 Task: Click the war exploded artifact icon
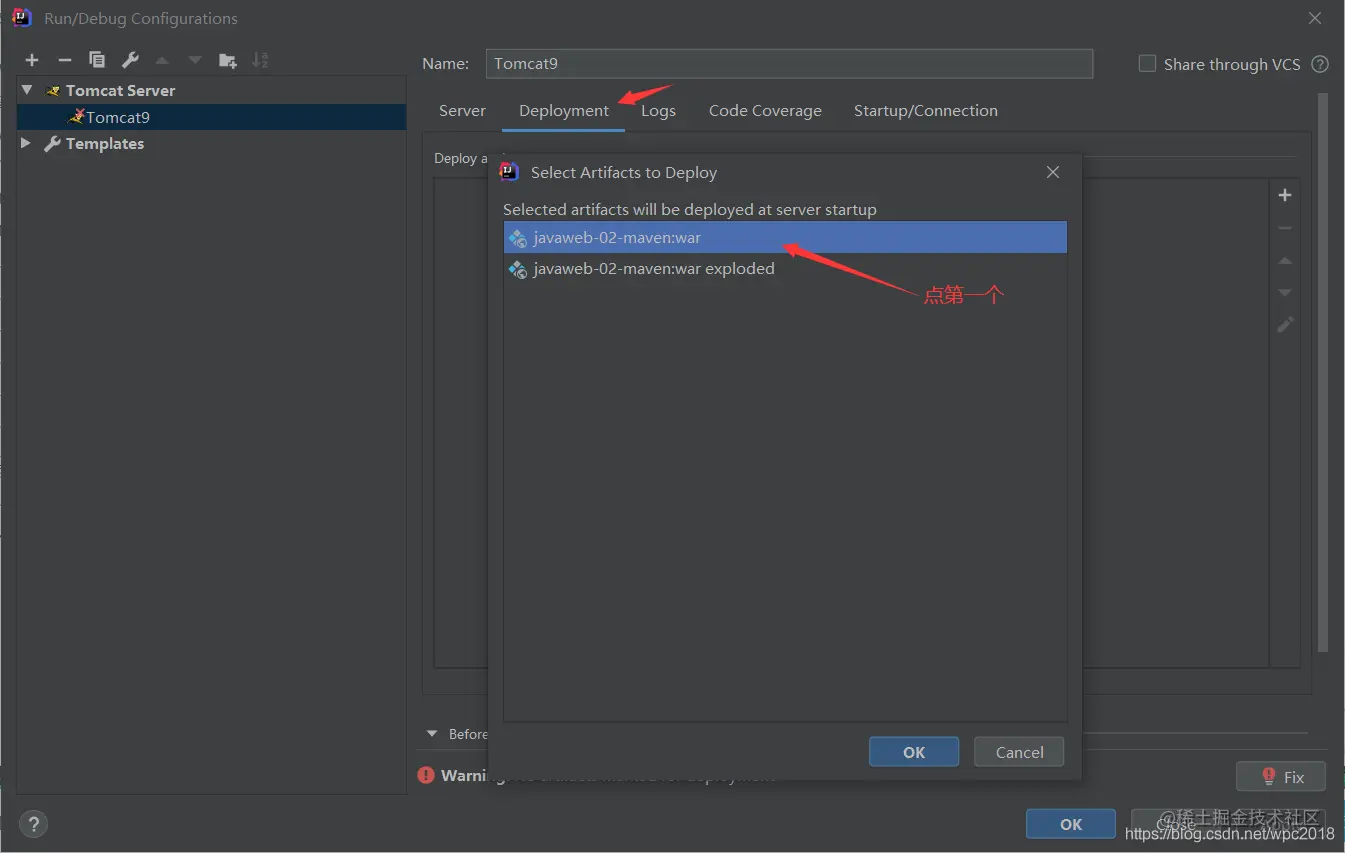click(517, 269)
